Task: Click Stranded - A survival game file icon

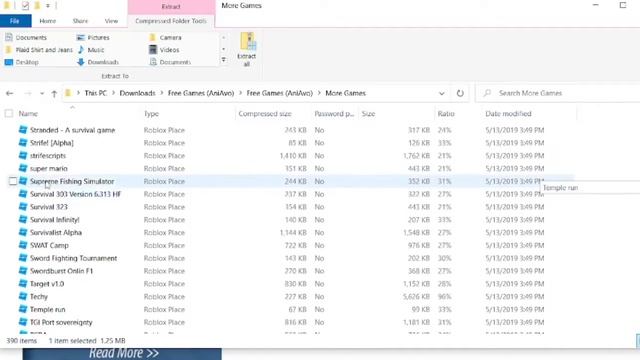Action: coord(23,130)
